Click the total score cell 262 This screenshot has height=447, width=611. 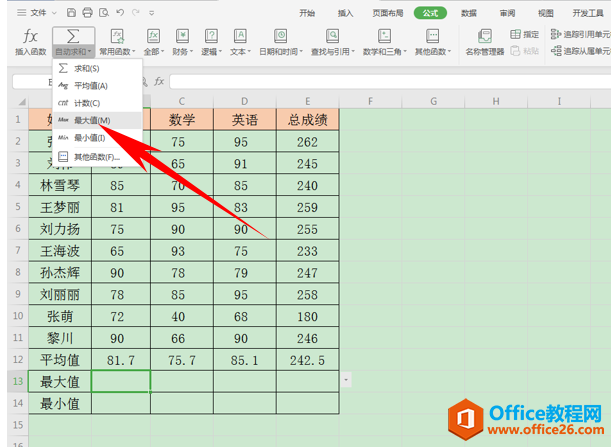[x=308, y=141]
